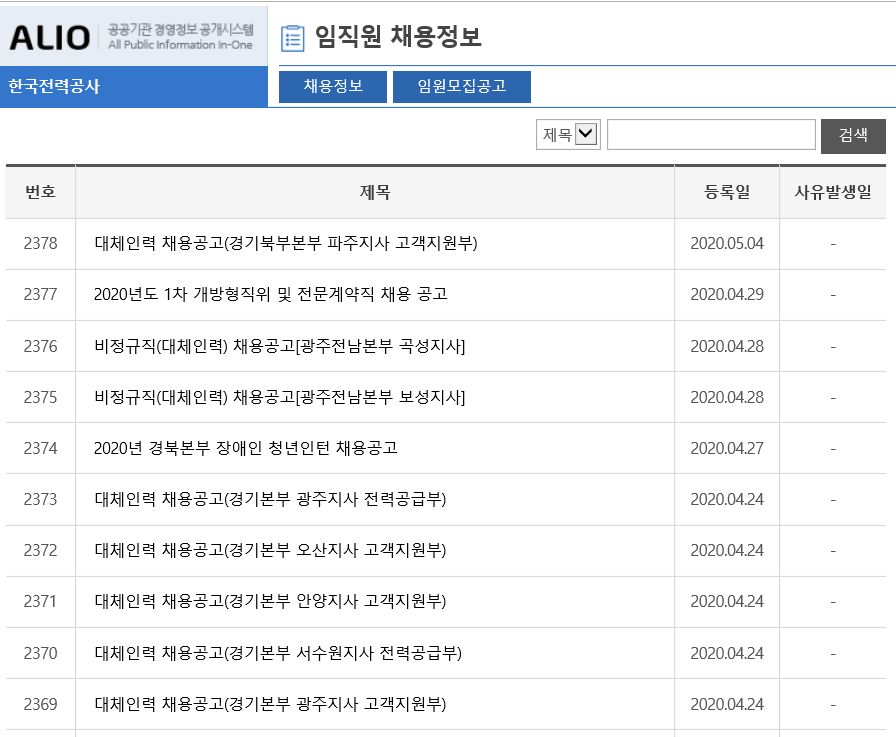The width and height of the screenshot is (896, 737).
Task: Open 경기본부 안양지사 고객지원부 posting
Action: point(270,601)
